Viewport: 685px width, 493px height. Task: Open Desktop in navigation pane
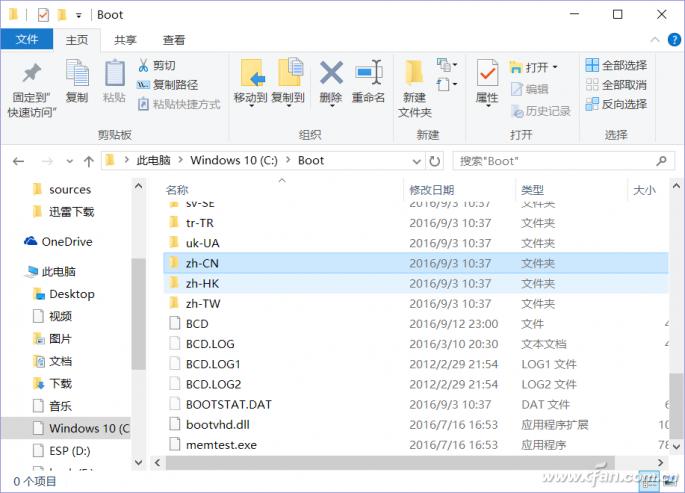click(x=64, y=294)
